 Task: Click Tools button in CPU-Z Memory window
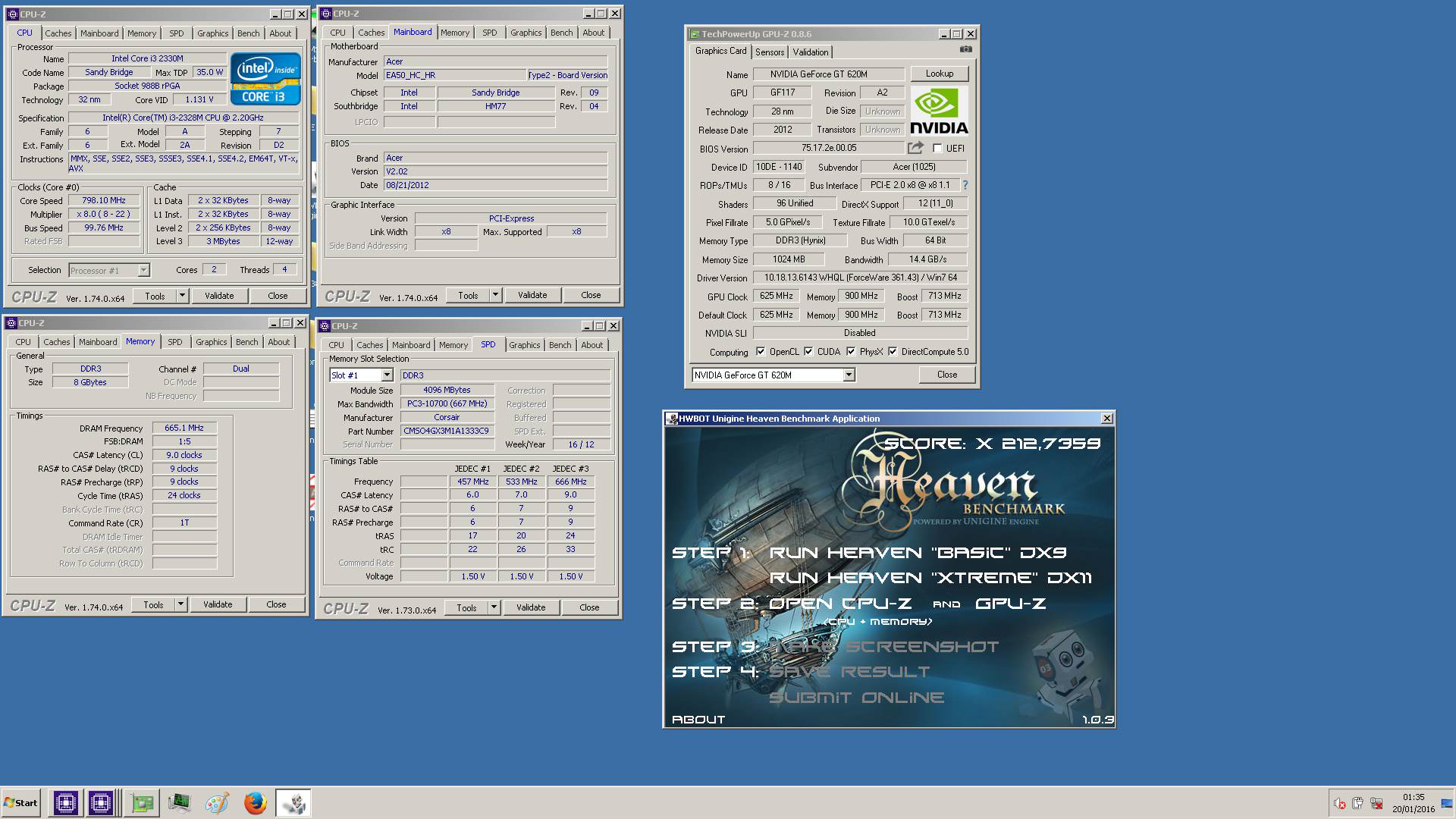[x=153, y=604]
